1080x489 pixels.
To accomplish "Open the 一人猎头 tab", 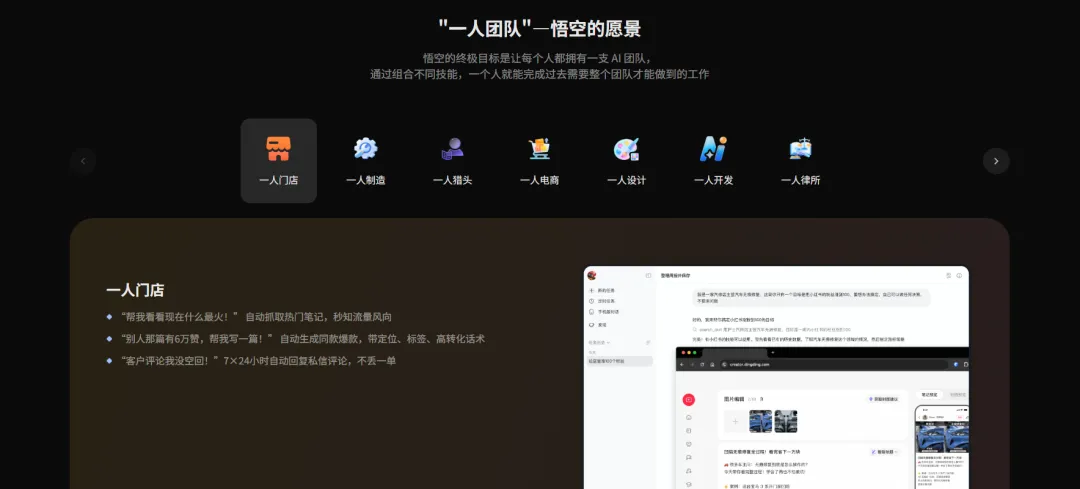I will [x=453, y=161].
